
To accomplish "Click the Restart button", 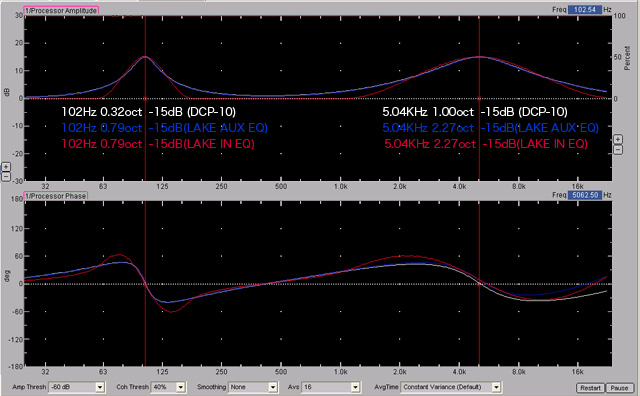I will (x=590, y=388).
